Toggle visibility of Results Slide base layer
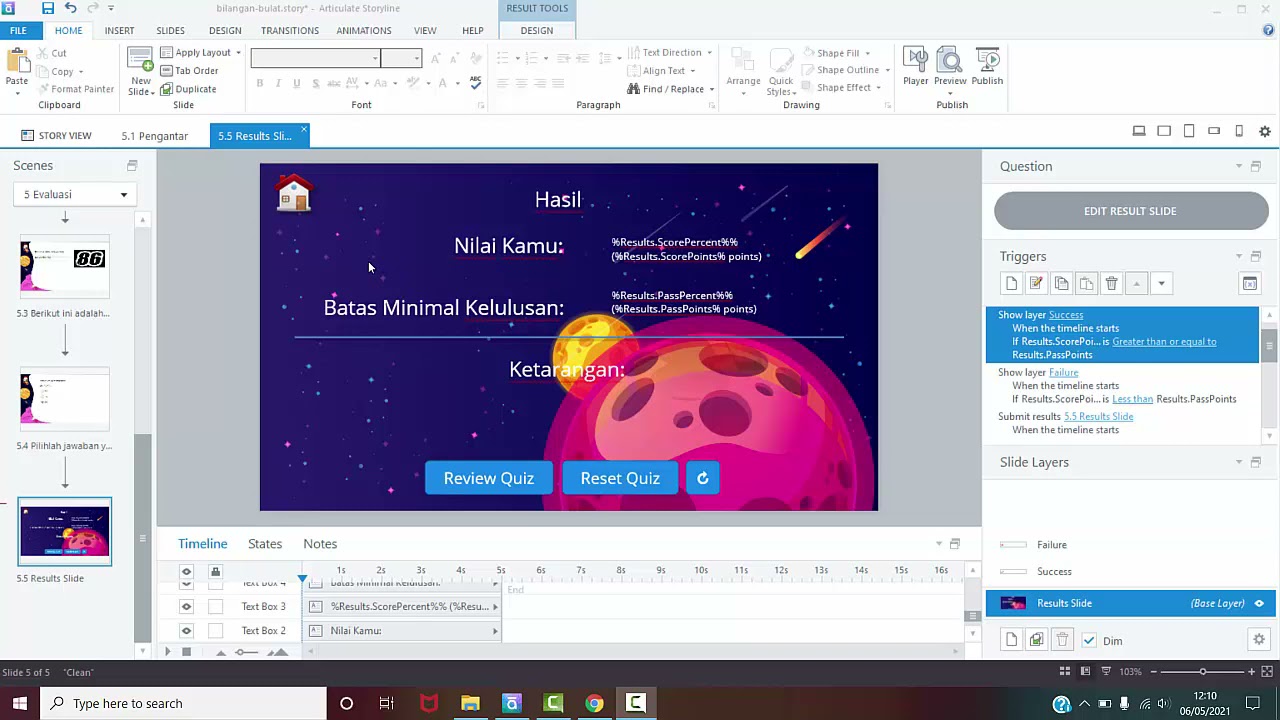Screen dimensions: 1280x720 click(1259, 603)
